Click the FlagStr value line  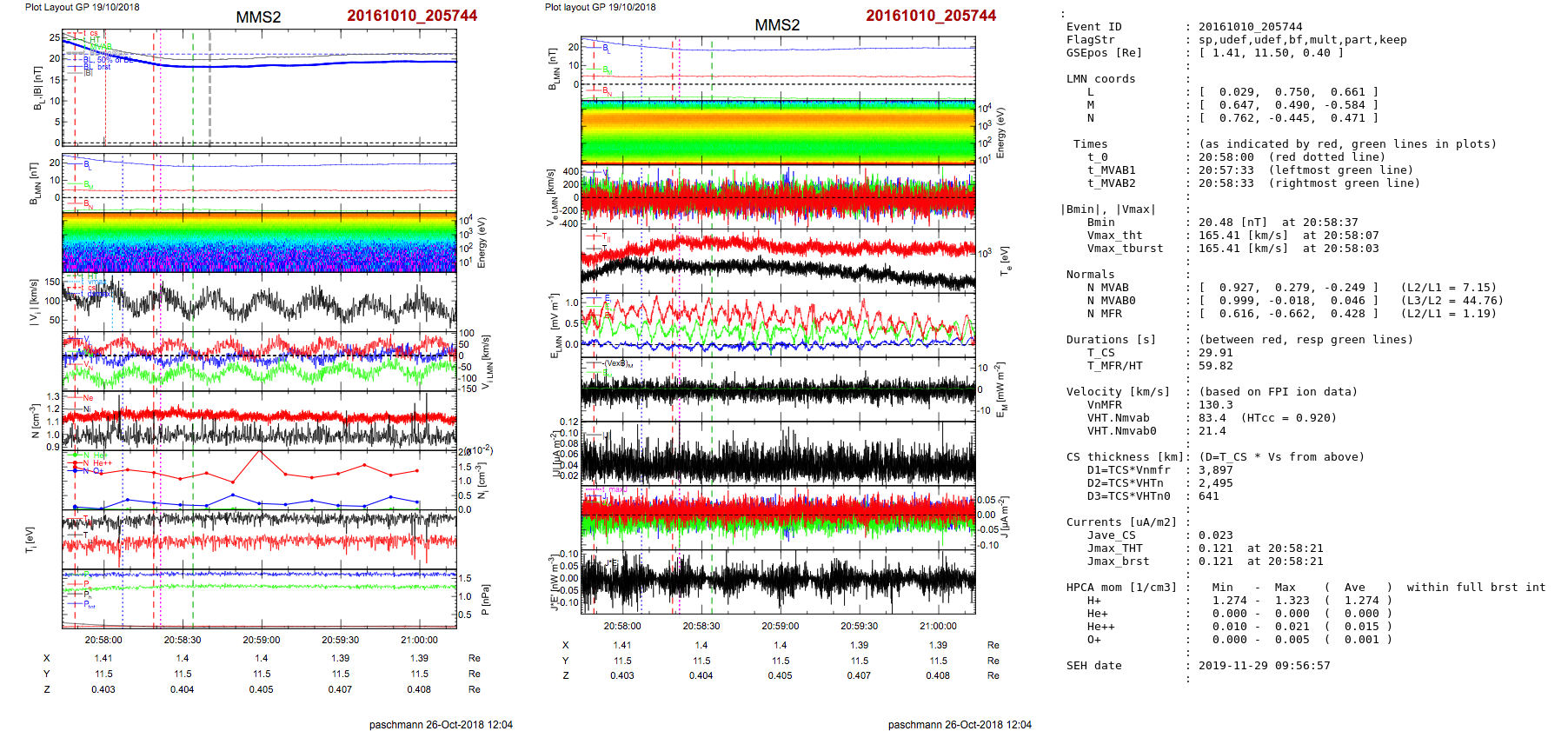click(x=1301, y=40)
